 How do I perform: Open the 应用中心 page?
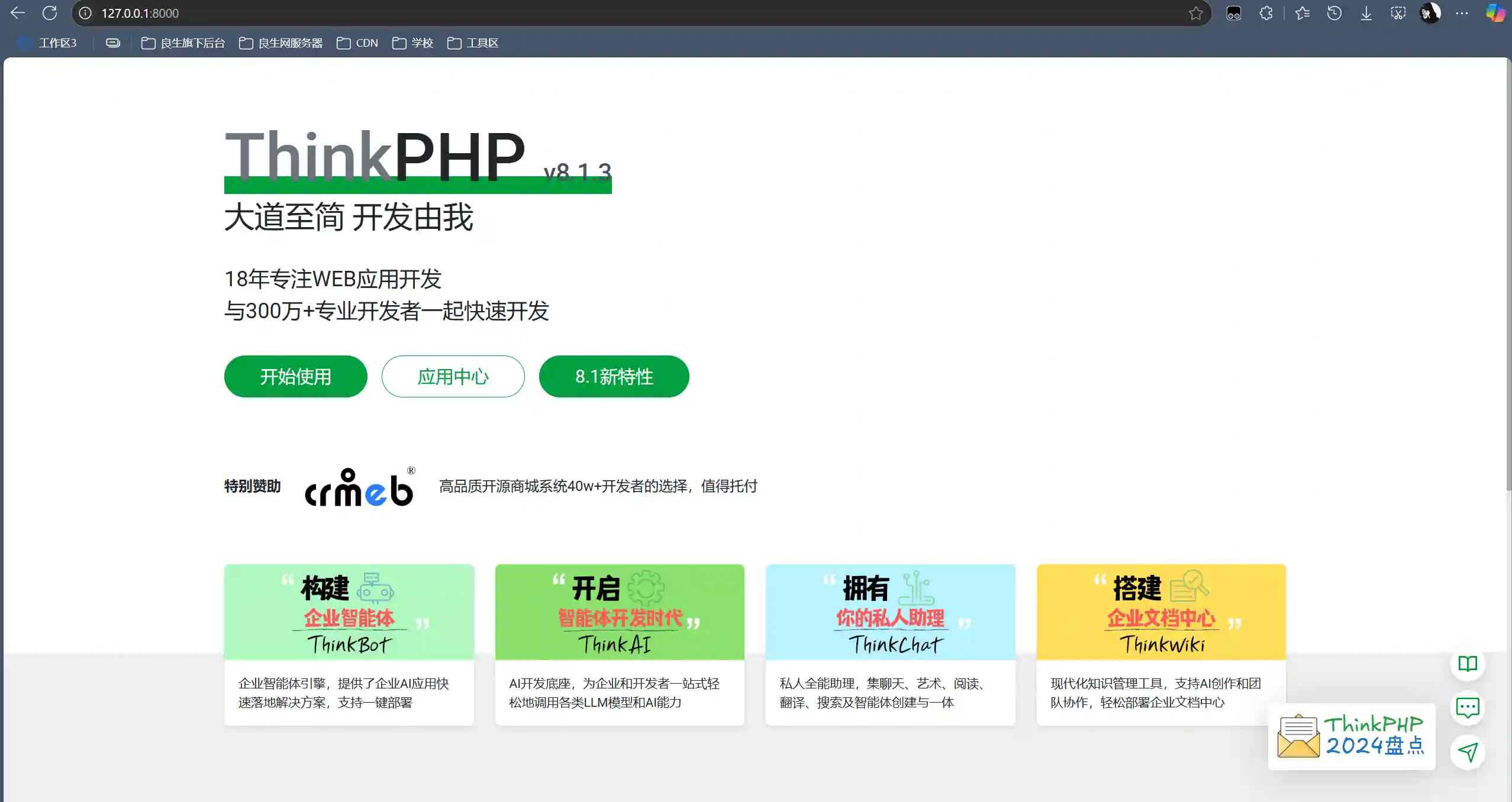click(x=452, y=376)
